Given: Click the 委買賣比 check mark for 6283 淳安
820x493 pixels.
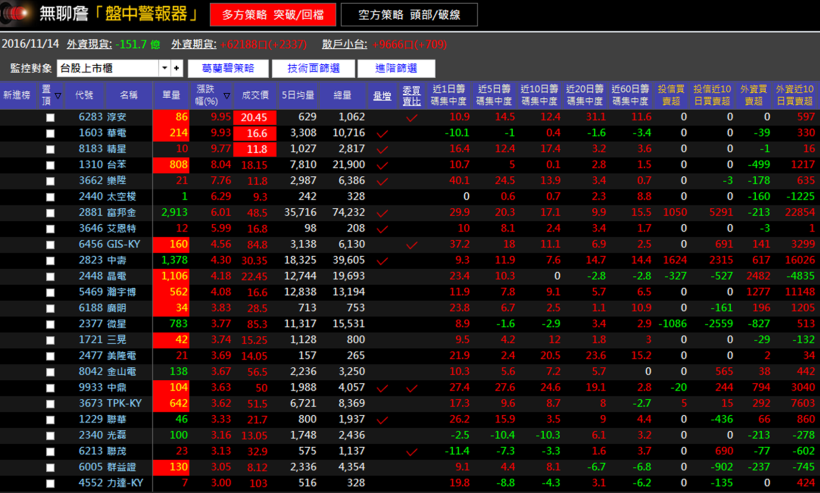Looking at the screenshot, I should click(x=412, y=118).
